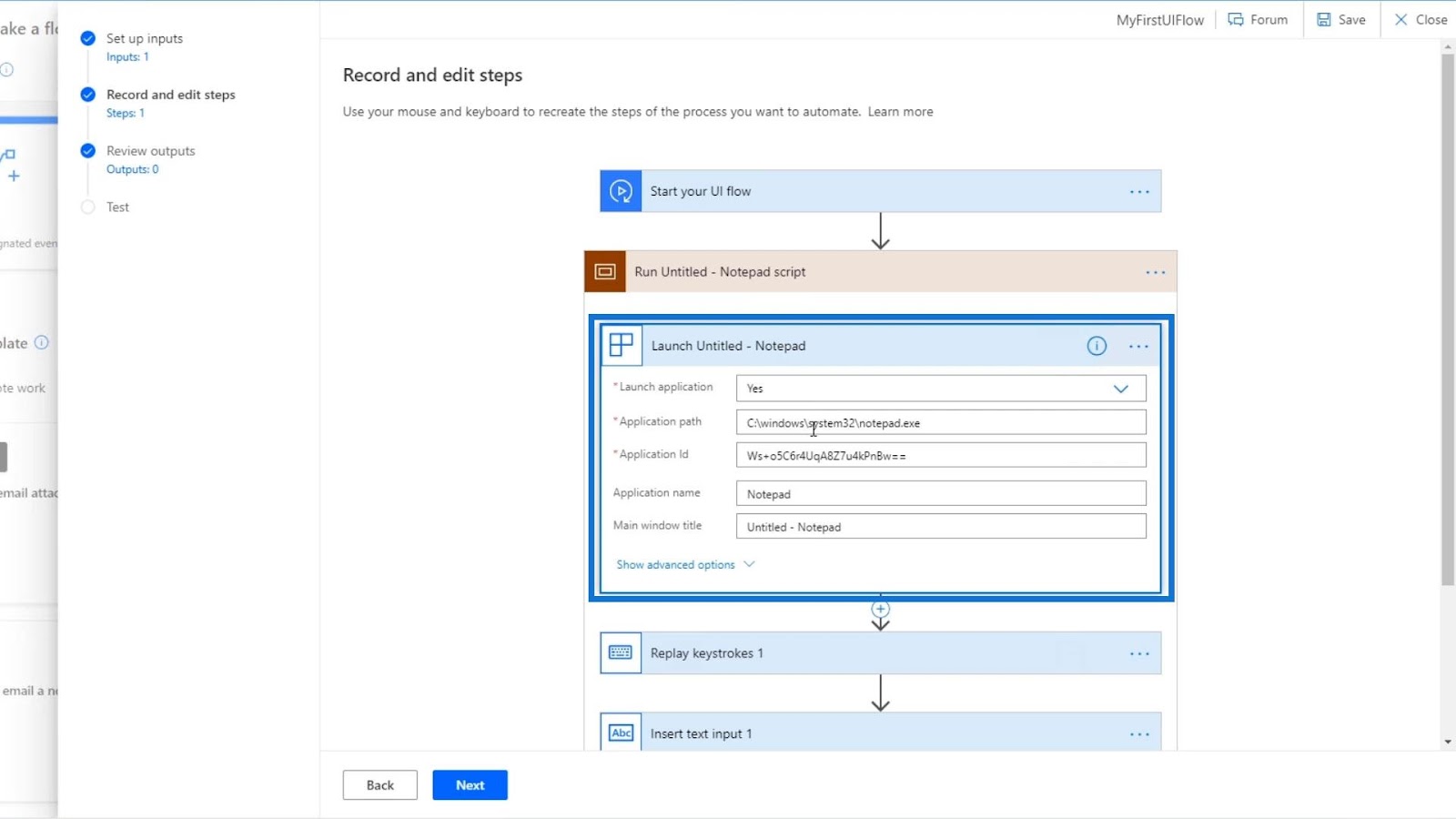The height and width of the screenshot is (819, 1456).
Task: Open ellipsis menu for Run Notepad script
Action: pos(1155,272)
